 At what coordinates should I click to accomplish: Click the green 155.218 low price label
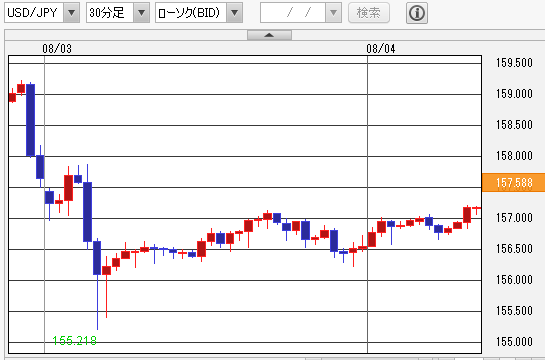pyautogui.click(x=74, y=341)
